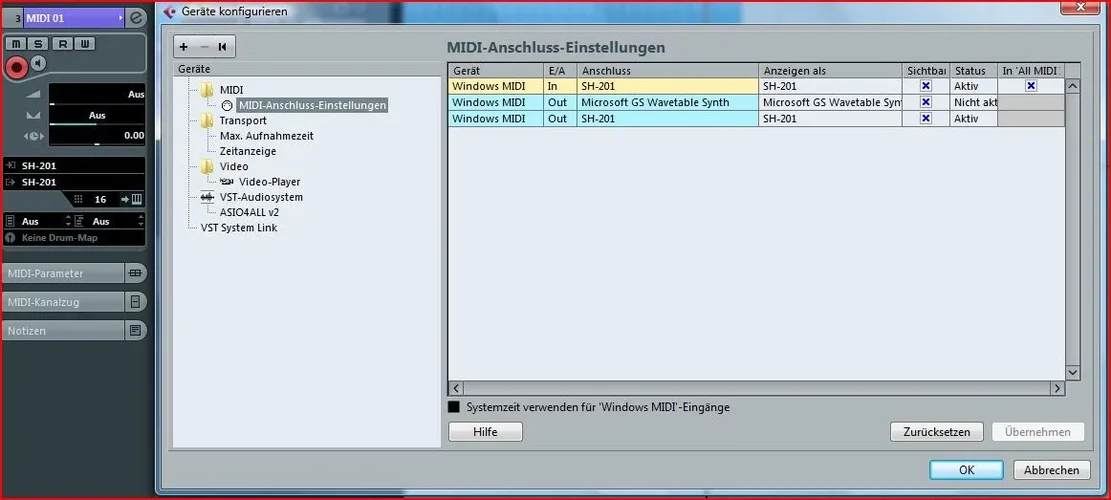Select VST System Link entry

coord(239,228)
